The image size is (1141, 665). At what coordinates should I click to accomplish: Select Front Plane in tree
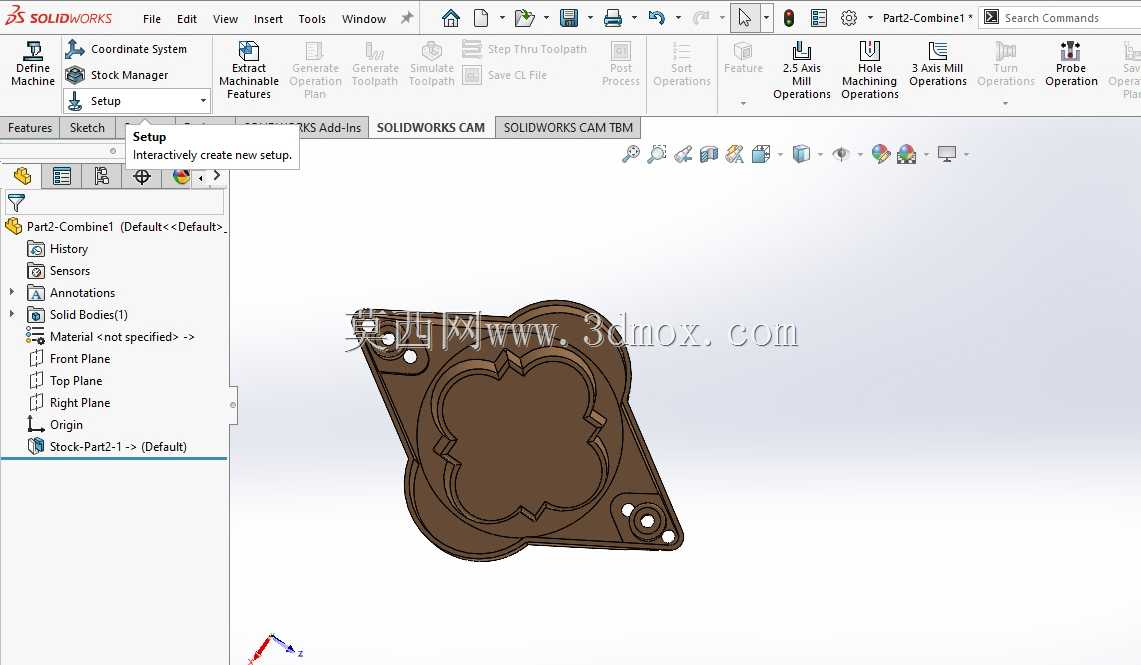[80, 359]
